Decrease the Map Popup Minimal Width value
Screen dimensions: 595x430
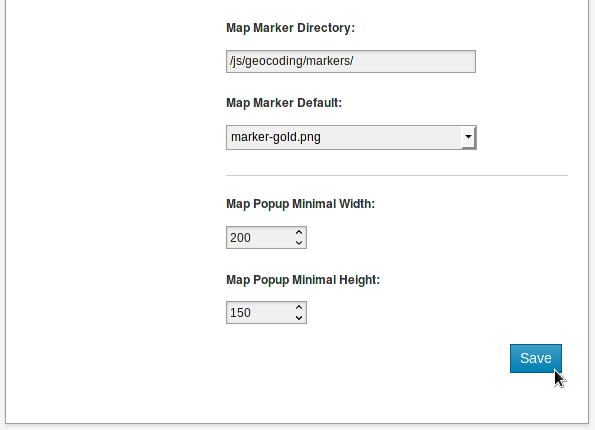[299, 243]
